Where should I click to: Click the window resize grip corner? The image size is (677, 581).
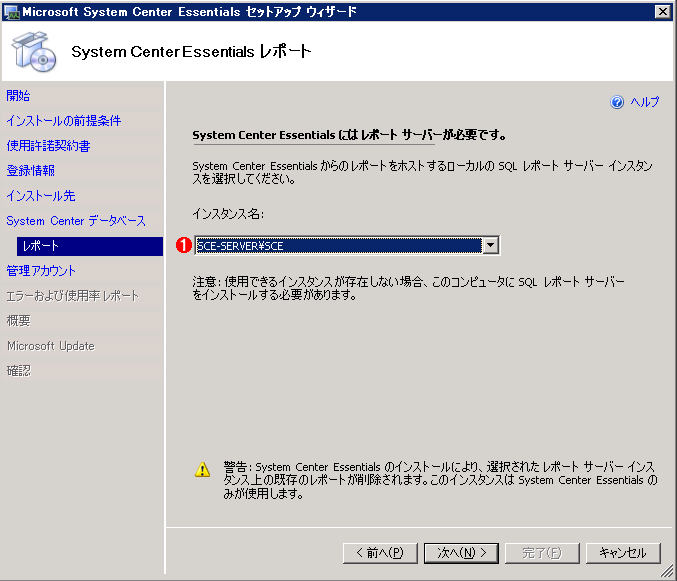(667, 572)
